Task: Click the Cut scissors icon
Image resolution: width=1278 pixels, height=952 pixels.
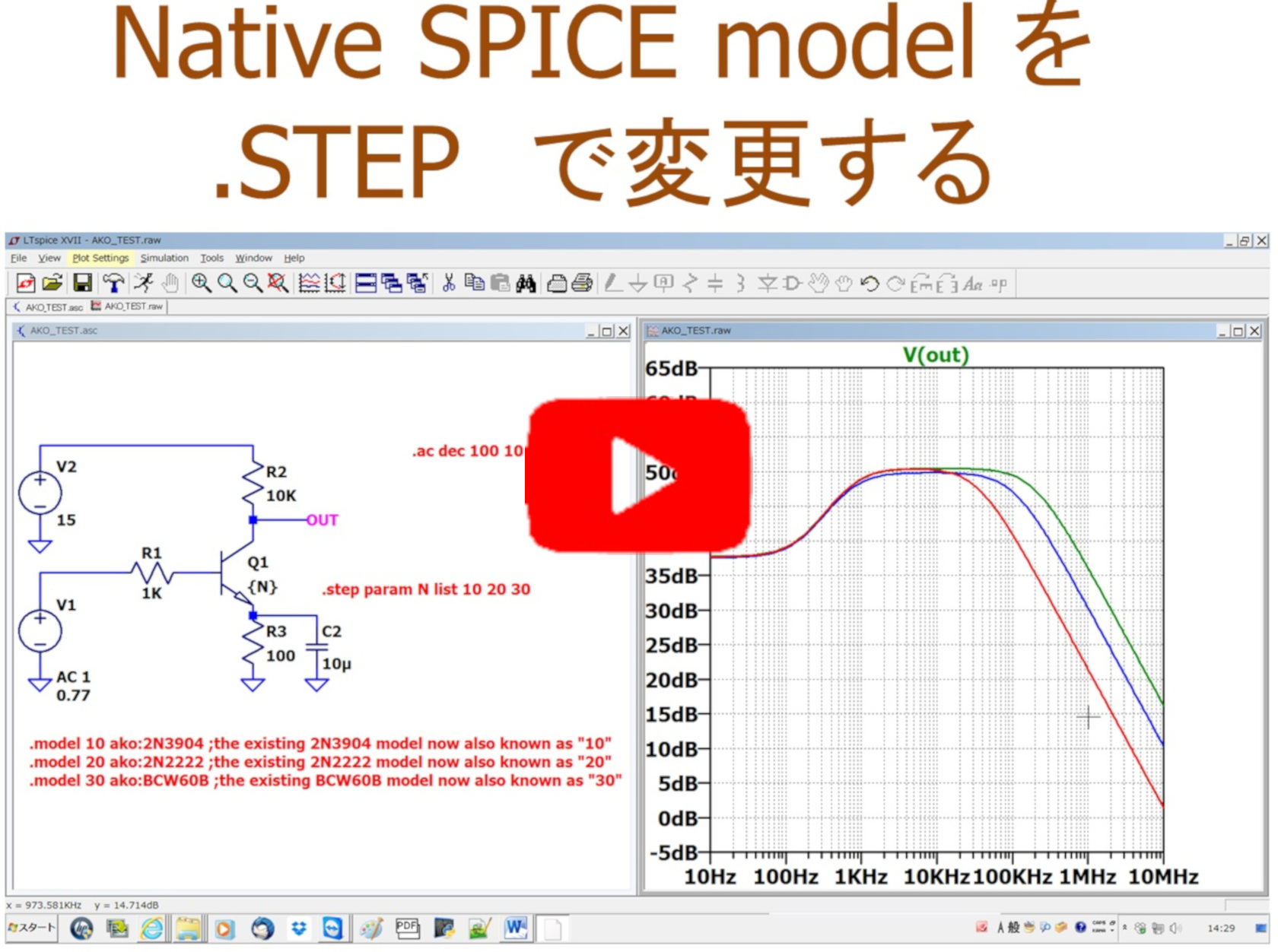Action: tap(449, 284)
